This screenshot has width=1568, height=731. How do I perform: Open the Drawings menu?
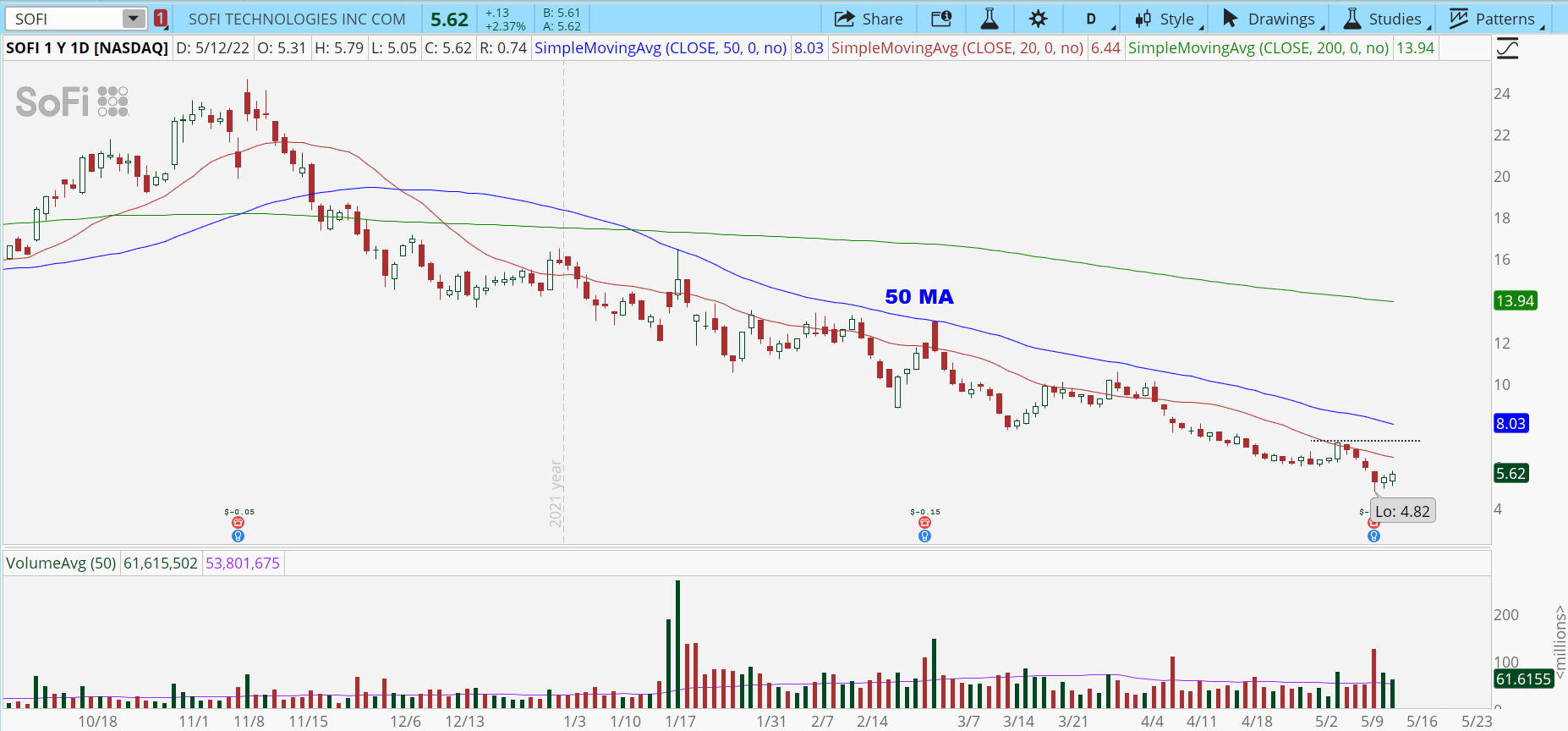1273,19
